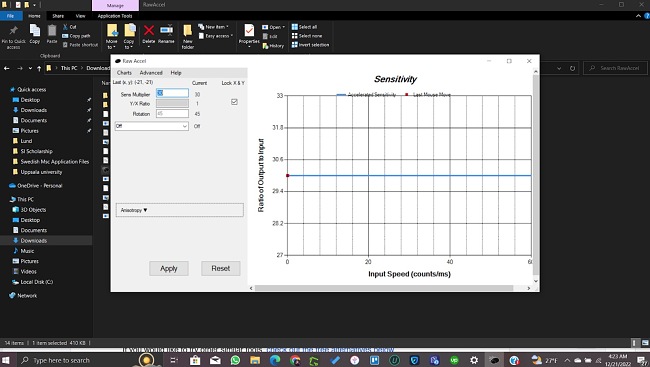
Task: Open the Help menu in Raw Accel
Action: coord(176,73)
